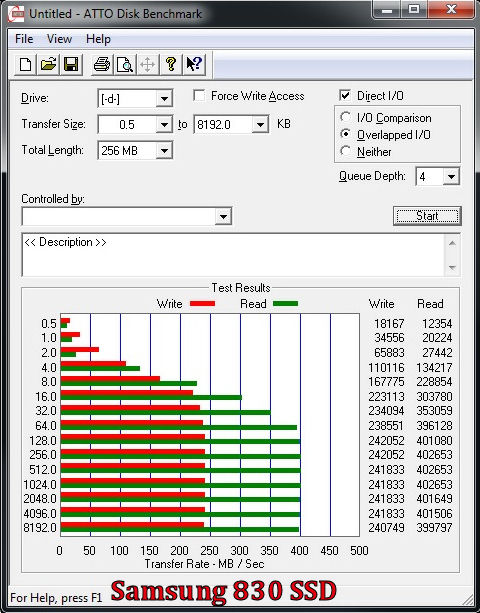
Task: Click read value 12354 for 0.5 KB
Action: tap(437, 324)
